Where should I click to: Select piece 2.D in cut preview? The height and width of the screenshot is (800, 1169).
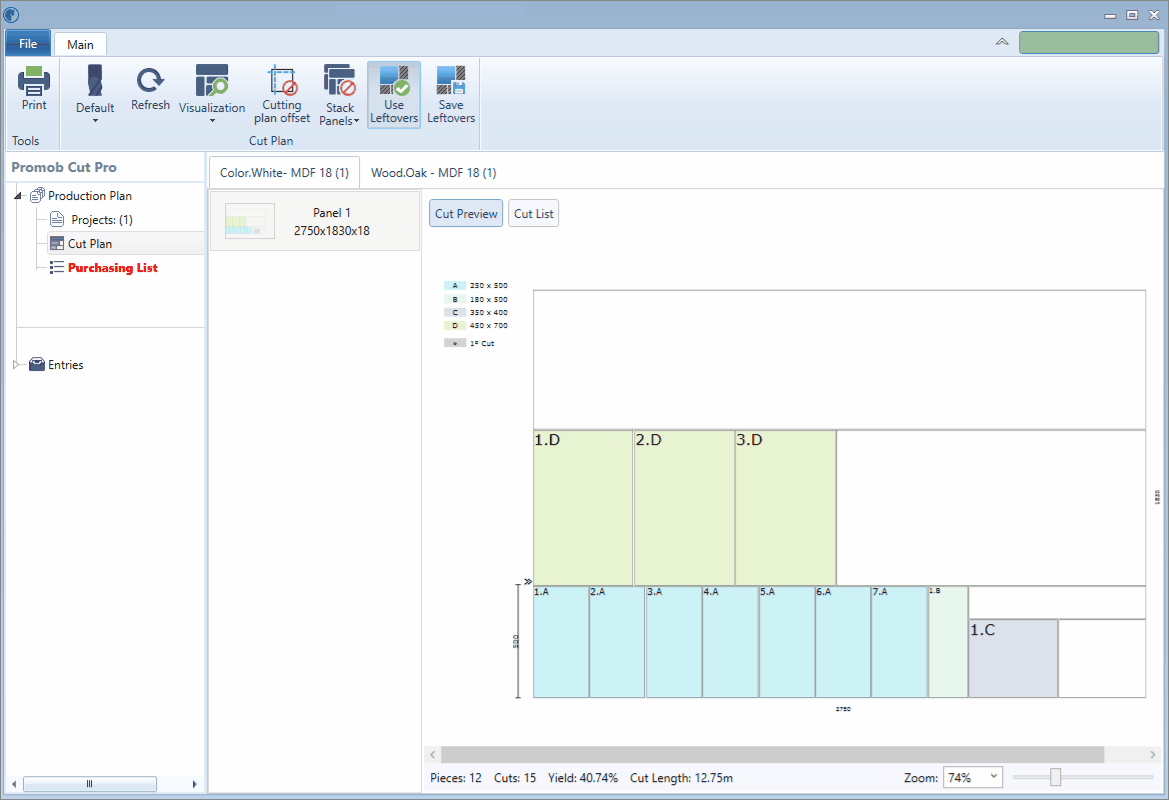(x=684, y=508)
